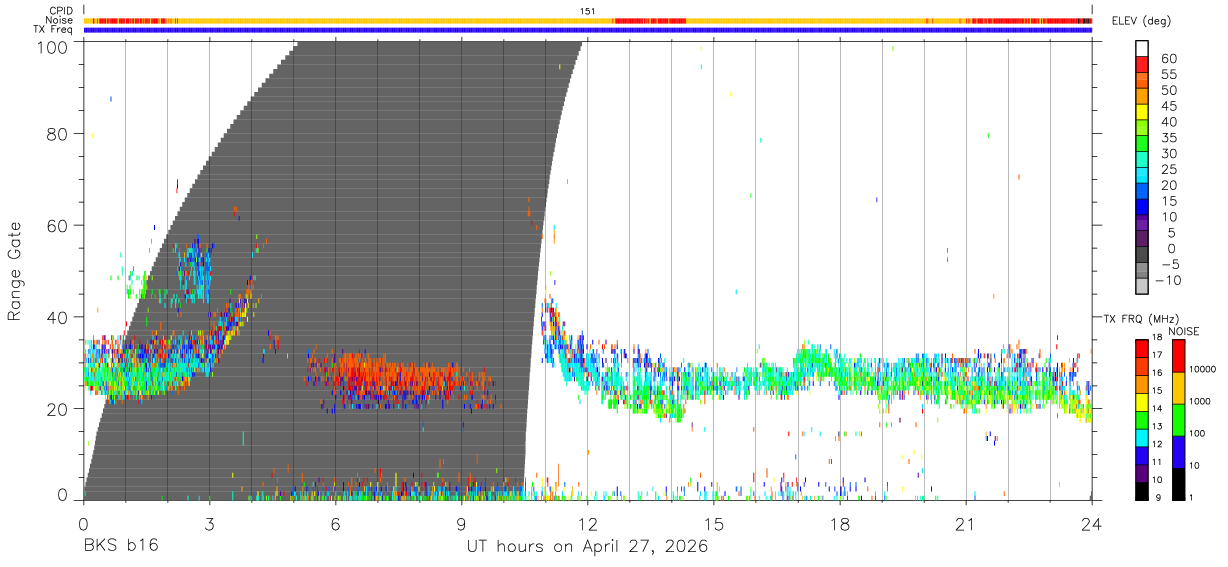Click the blue 10–100 NOISE colorbar segment
1228x567 pixels.
tap(1178, 451)
